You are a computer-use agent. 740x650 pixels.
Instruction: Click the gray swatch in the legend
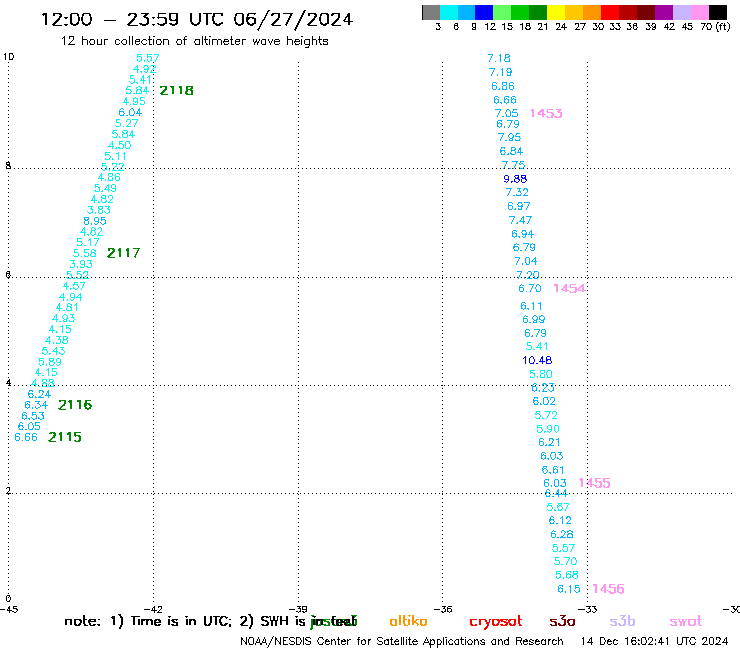431,12
